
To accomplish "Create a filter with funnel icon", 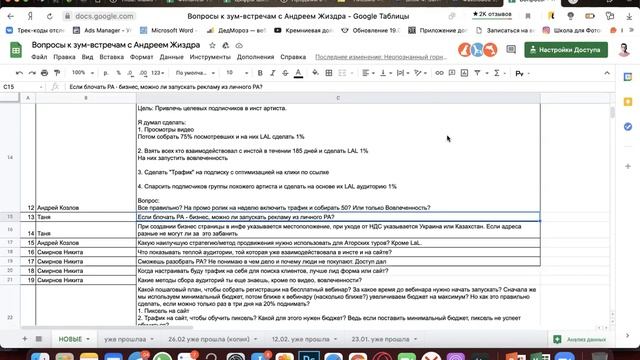I will (480, 73).
